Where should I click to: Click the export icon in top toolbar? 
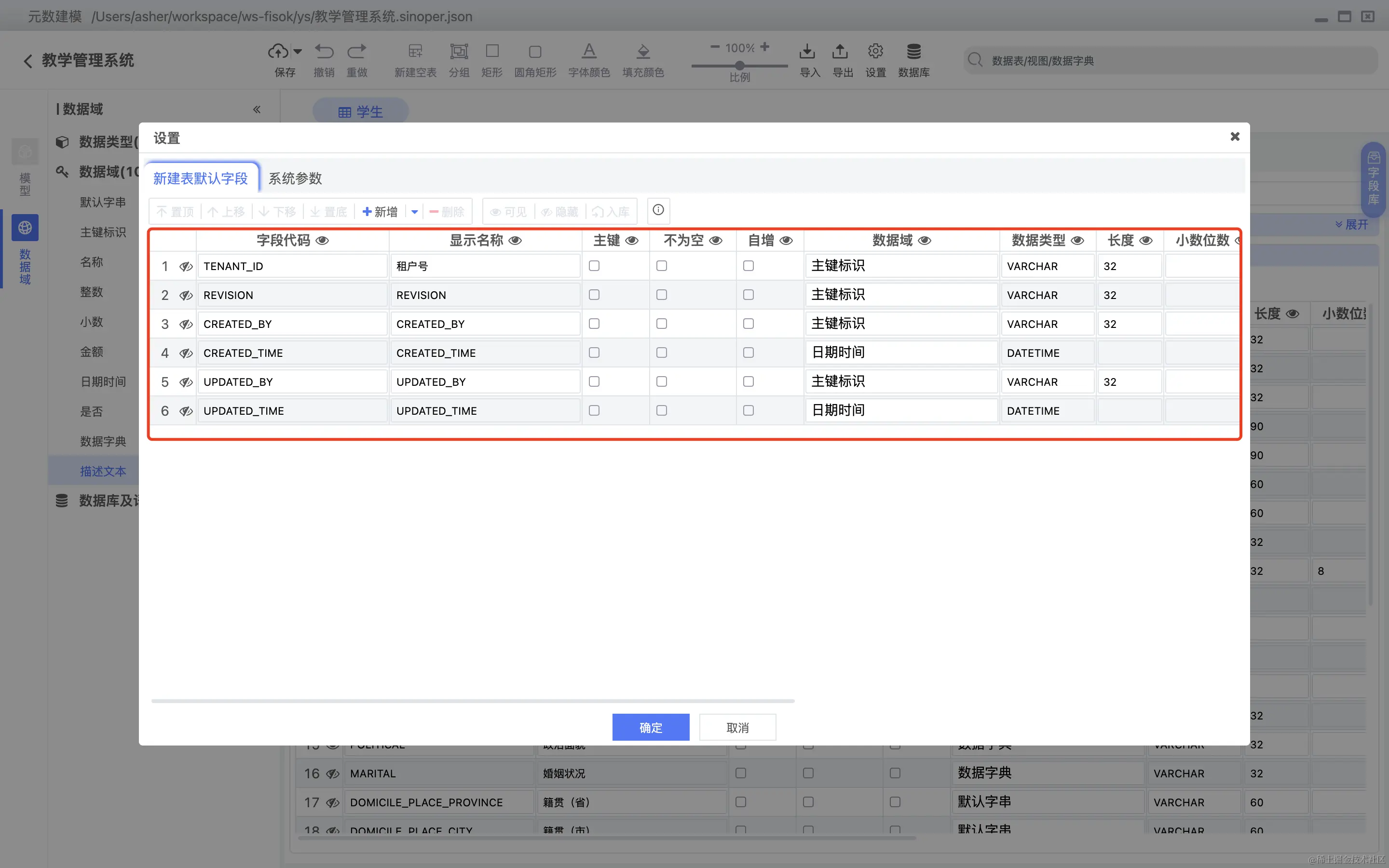(840, 52)
